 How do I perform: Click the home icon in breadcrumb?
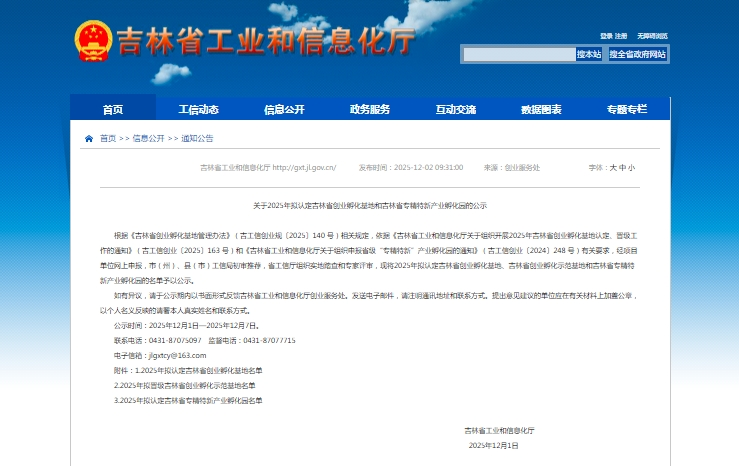(89, 139)
